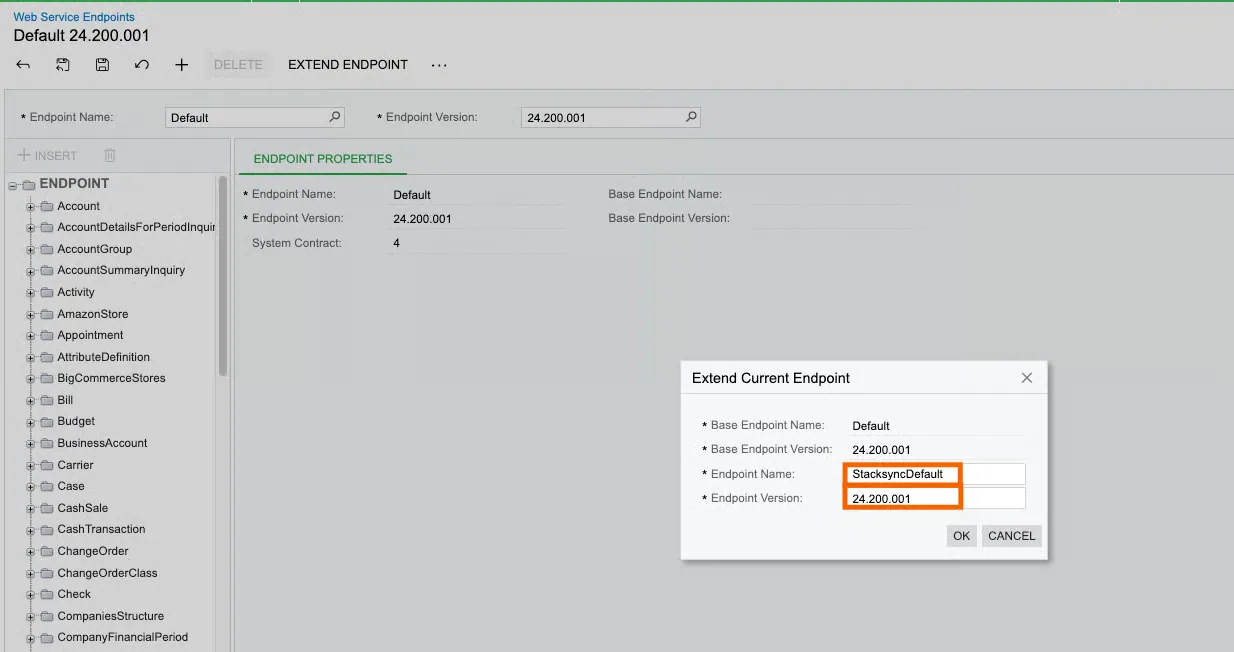Screen dimensions: 1234x652
Task: Select CompanyFinancialPeriod in the tree
Action: [122, 637]
